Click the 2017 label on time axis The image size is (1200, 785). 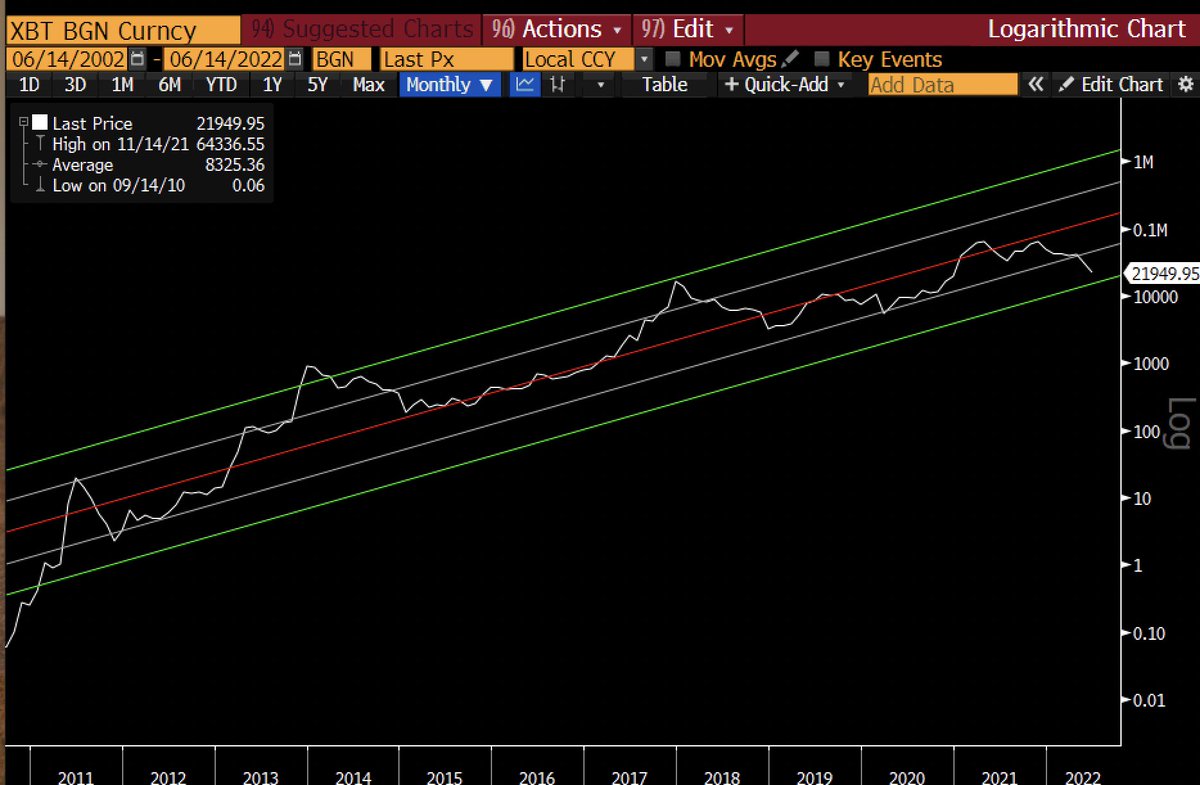click(628, 777)
